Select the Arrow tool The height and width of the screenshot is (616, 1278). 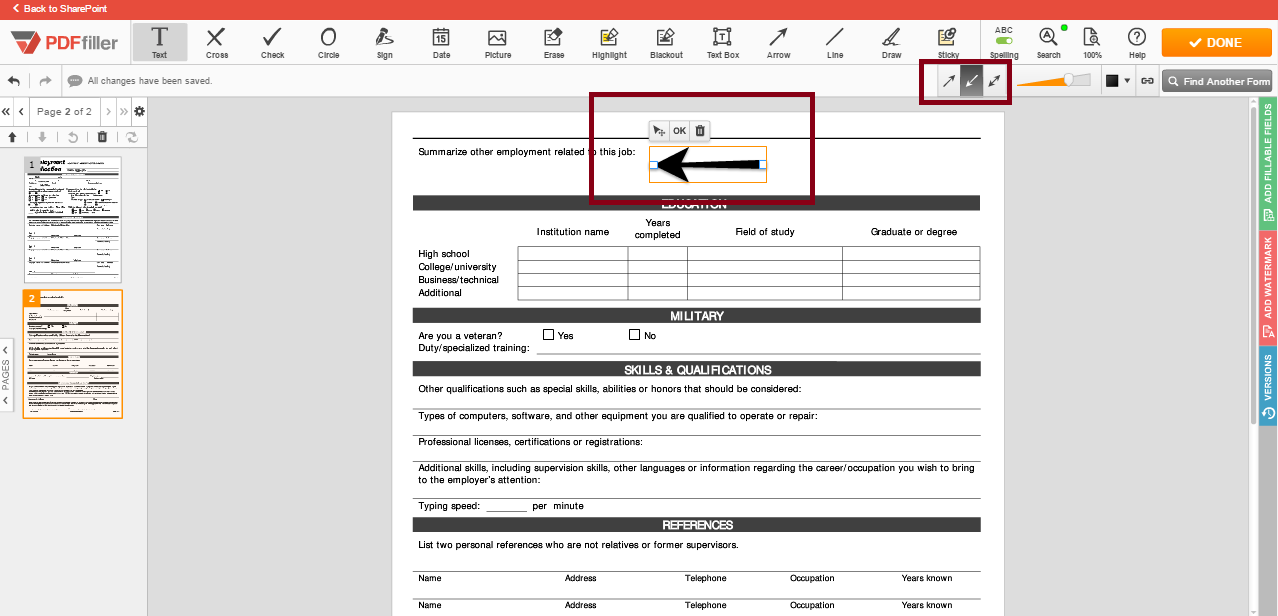pyautogui.click(x=778, y=42)
